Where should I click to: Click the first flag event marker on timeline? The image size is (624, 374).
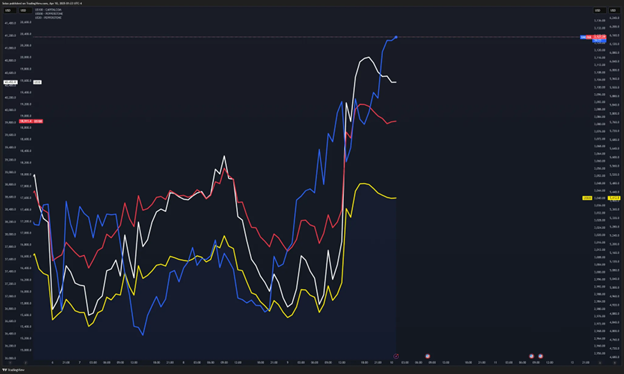pyautogui.click(x=427, y=356)
